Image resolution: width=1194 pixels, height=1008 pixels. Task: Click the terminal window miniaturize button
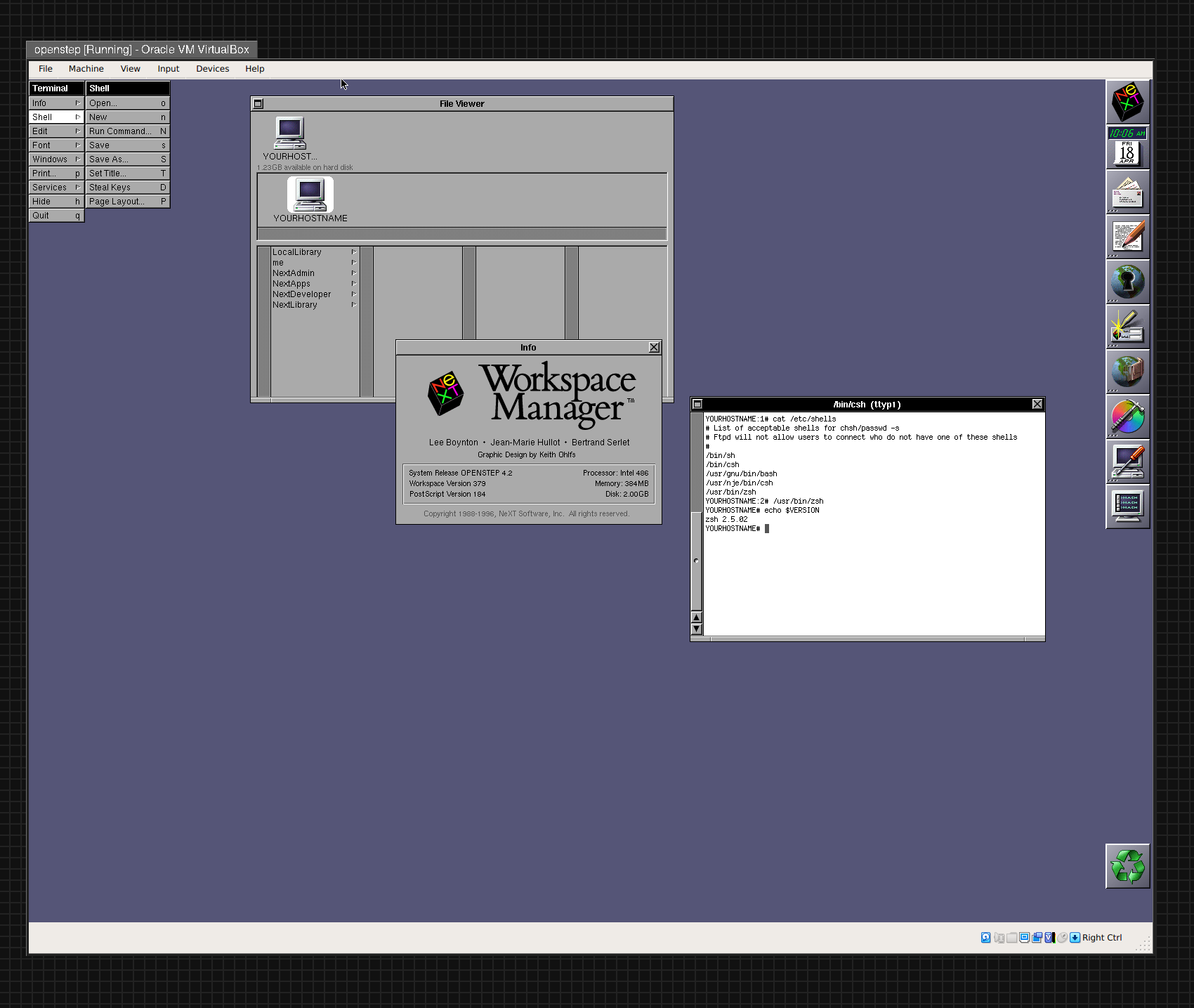697,404
